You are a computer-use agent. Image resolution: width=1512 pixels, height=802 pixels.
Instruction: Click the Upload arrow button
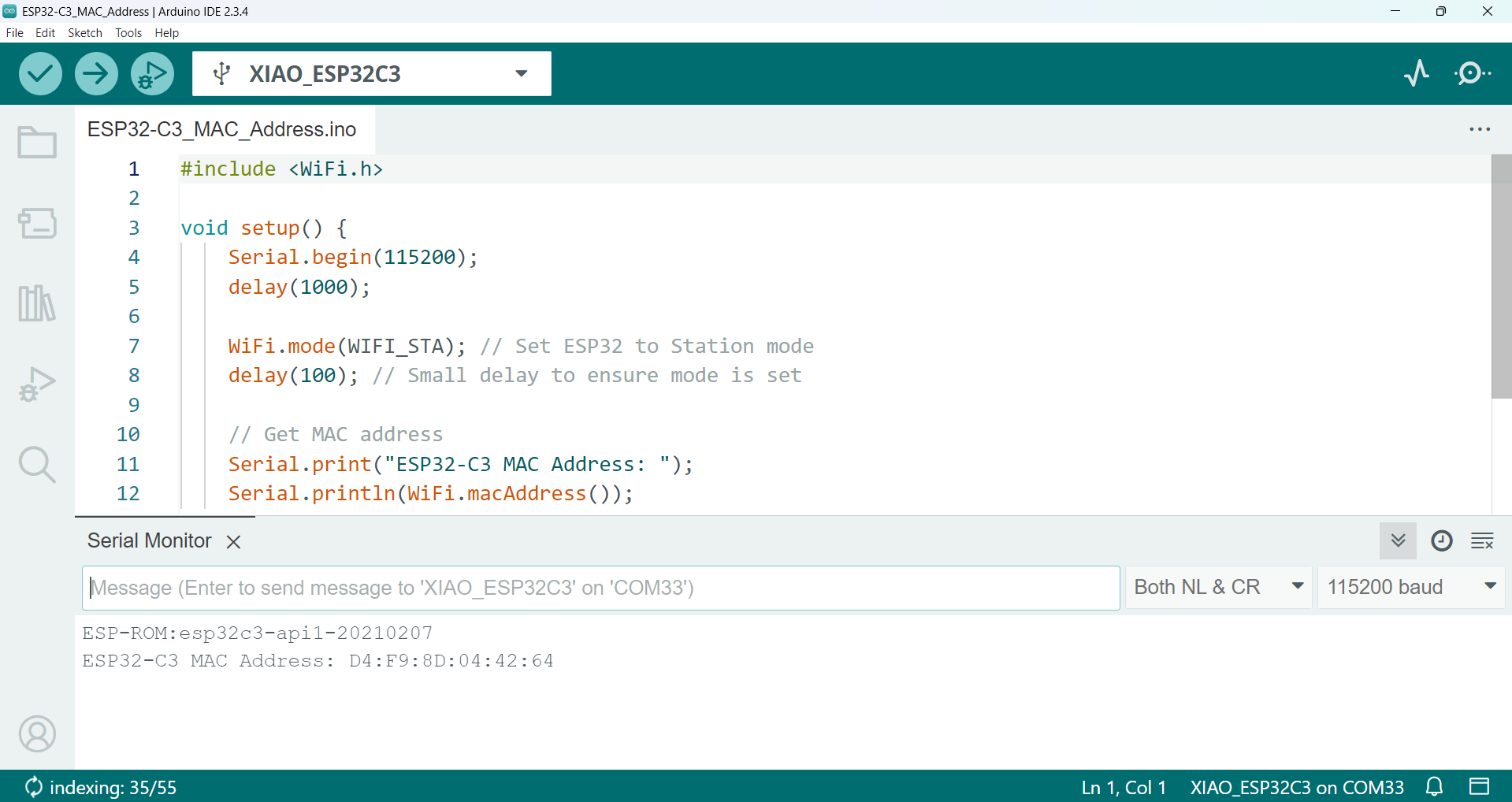(x=96, y=74)
